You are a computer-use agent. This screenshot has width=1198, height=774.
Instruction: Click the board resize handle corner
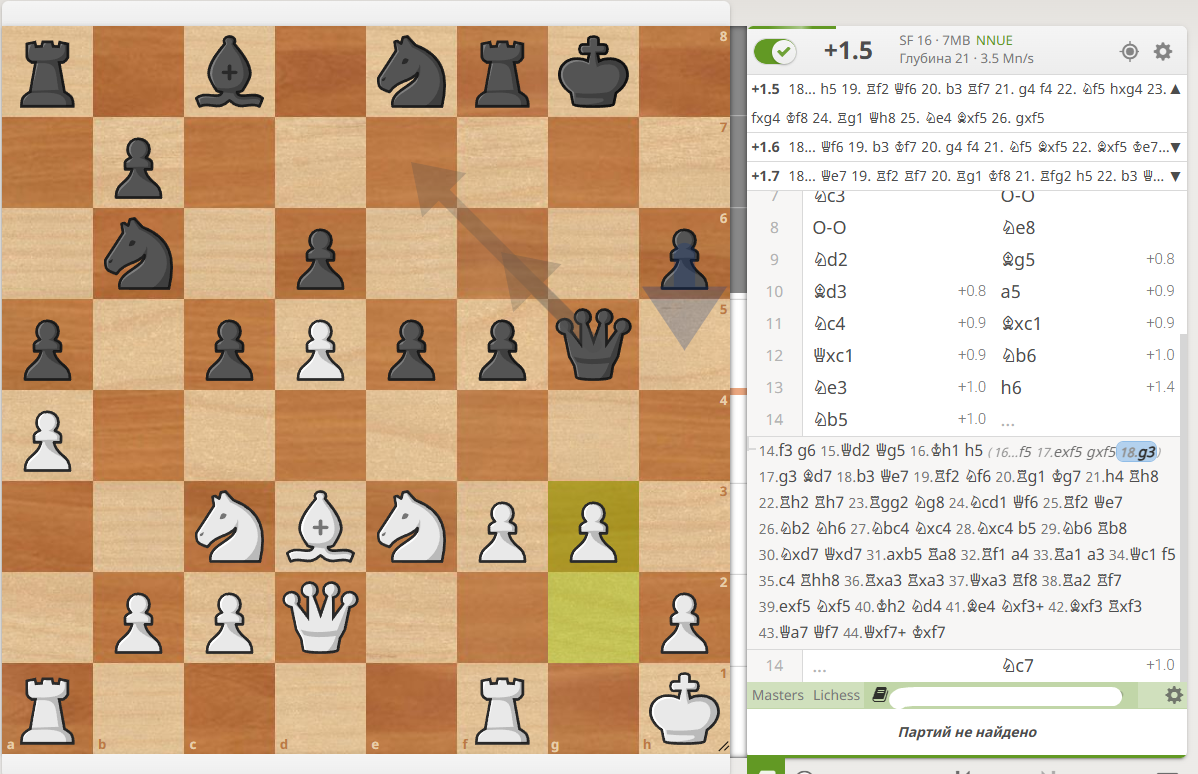click(x=723, y=746)
